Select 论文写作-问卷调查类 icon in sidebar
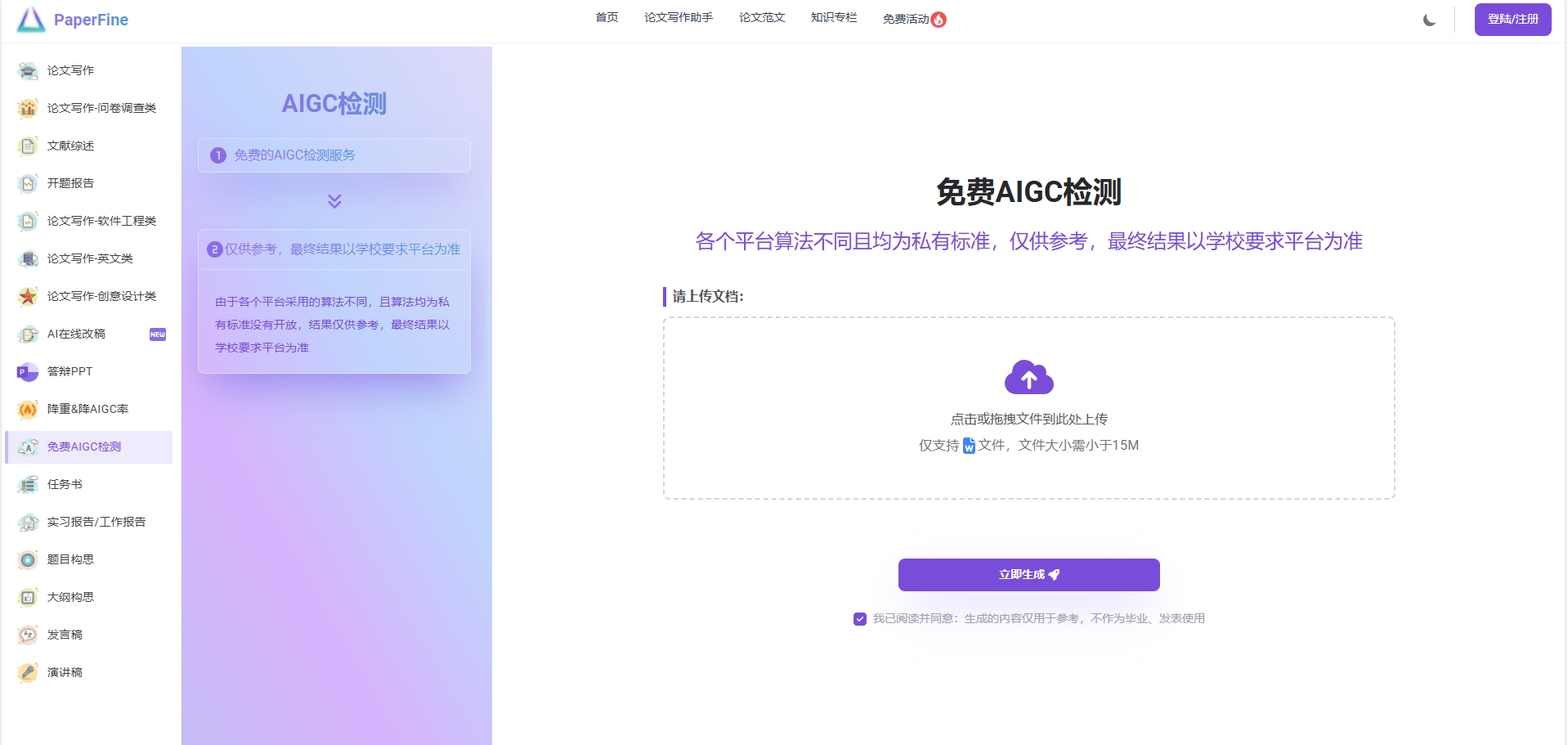This screenshot has height=745, width=1568. tap(28, 109)
